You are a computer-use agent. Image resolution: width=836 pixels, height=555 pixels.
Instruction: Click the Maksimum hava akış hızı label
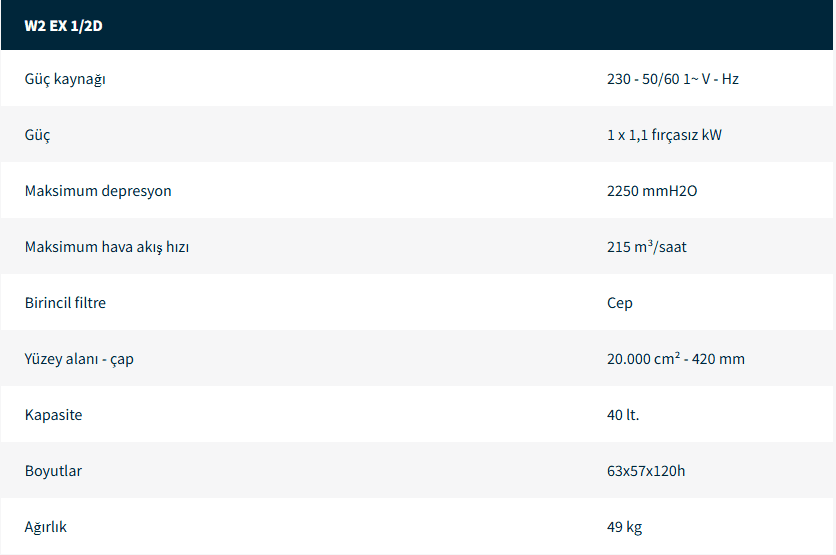(x=107, y=247)
